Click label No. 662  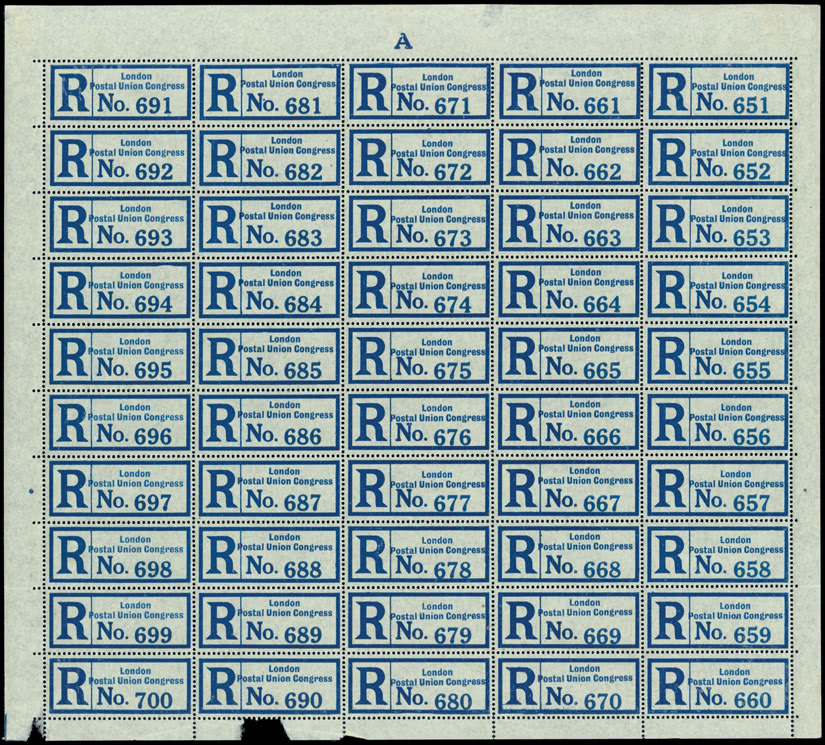coord(569,158)
